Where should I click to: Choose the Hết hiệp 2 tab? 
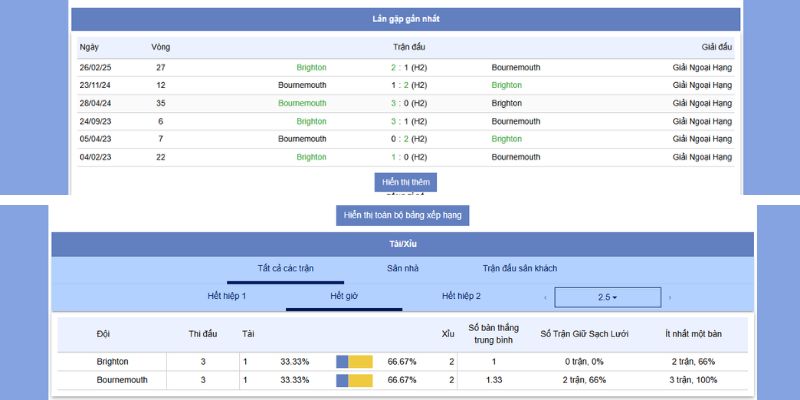point(461,296)
